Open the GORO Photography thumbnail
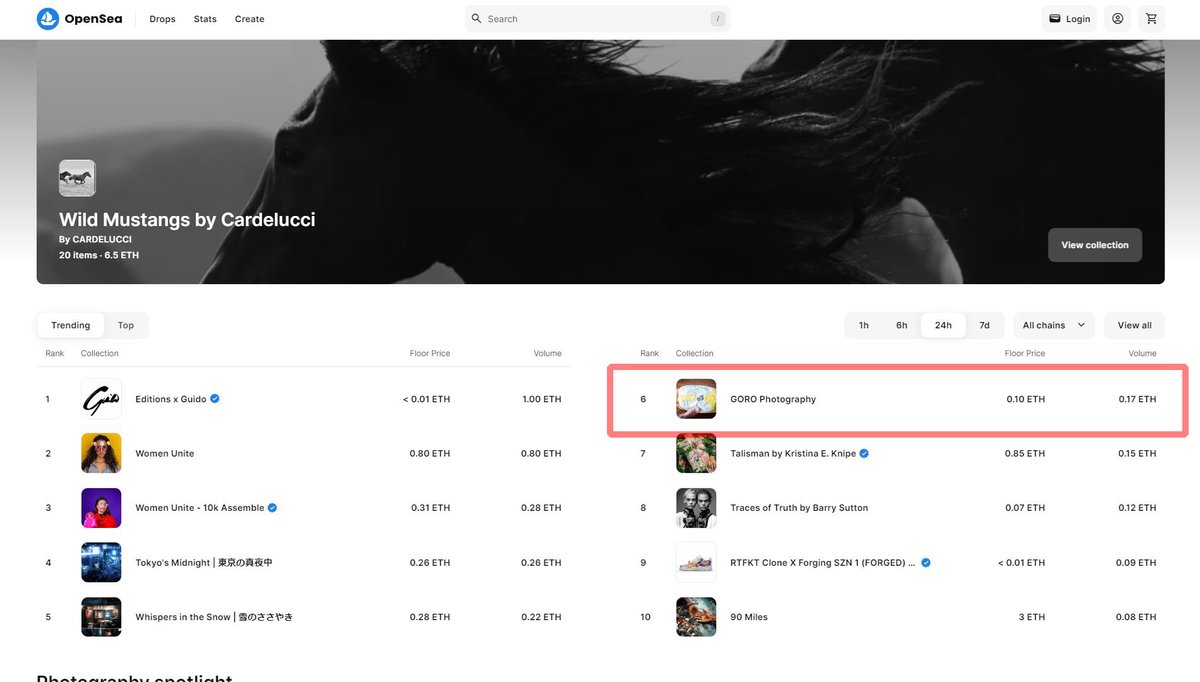The height and width of the screenshot is (682, 1200). click(696, 399)
